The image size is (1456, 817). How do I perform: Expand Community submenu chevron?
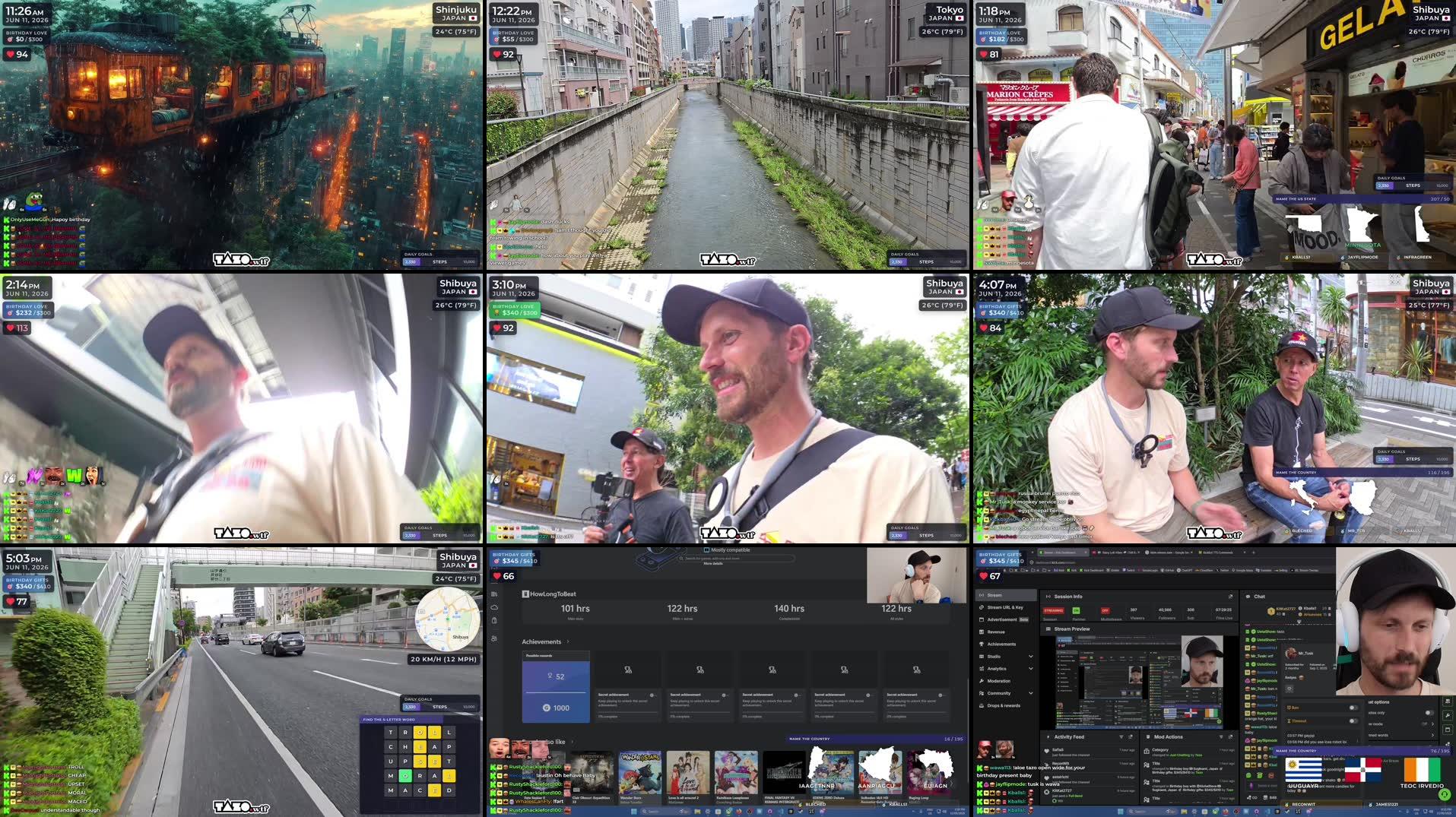coord(1031,693)
